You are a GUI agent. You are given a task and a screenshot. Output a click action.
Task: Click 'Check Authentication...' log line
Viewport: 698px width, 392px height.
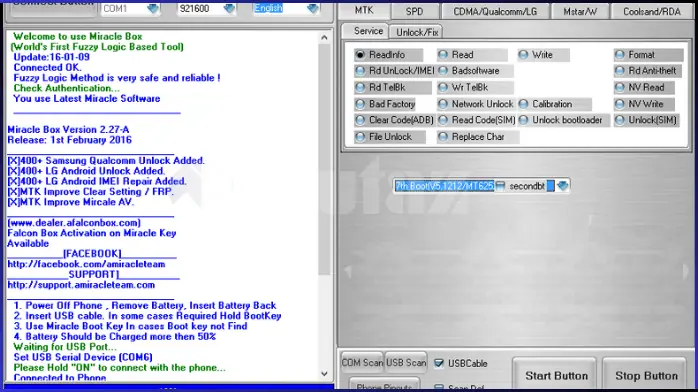[x=66, y=88]
